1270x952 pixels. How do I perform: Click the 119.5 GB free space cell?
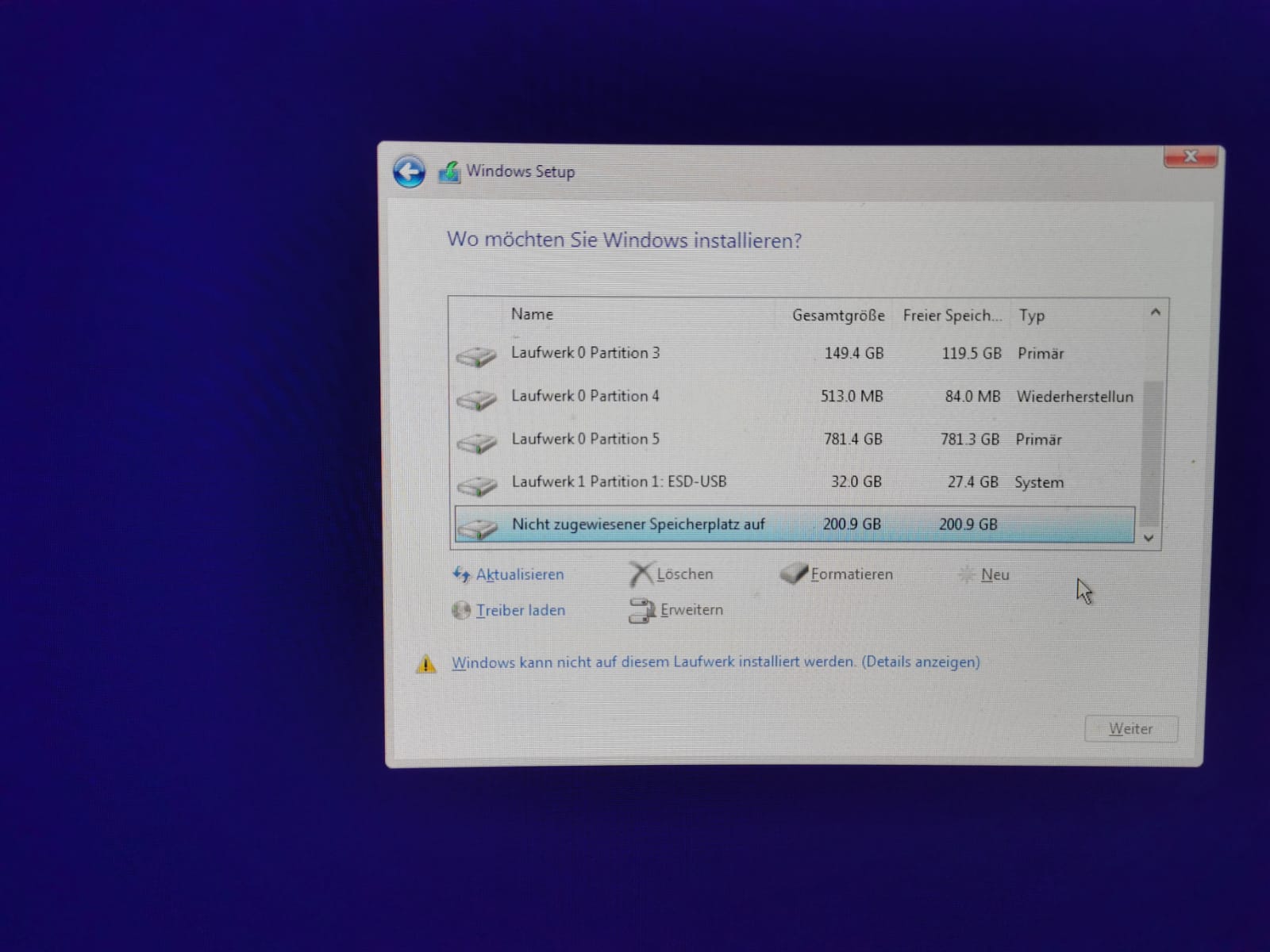click(972, 353)
